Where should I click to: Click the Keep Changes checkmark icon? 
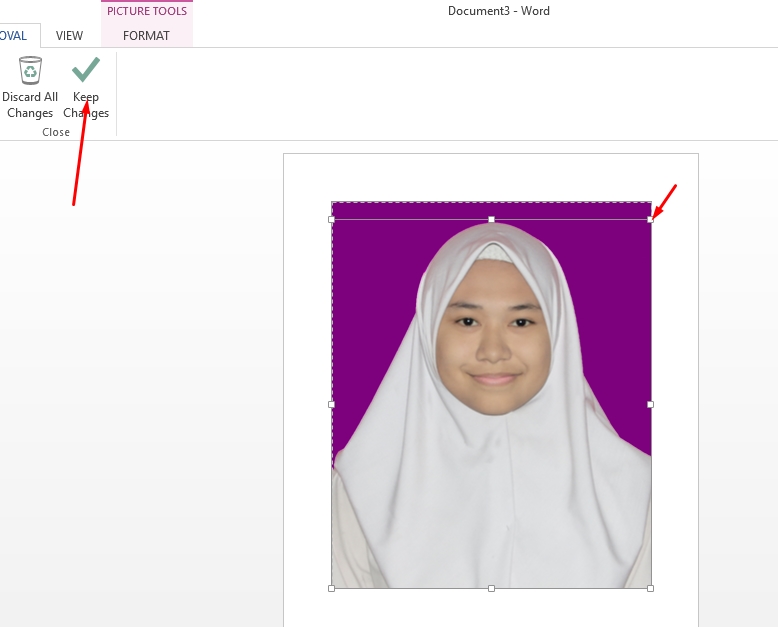click(x=86, y=69)
